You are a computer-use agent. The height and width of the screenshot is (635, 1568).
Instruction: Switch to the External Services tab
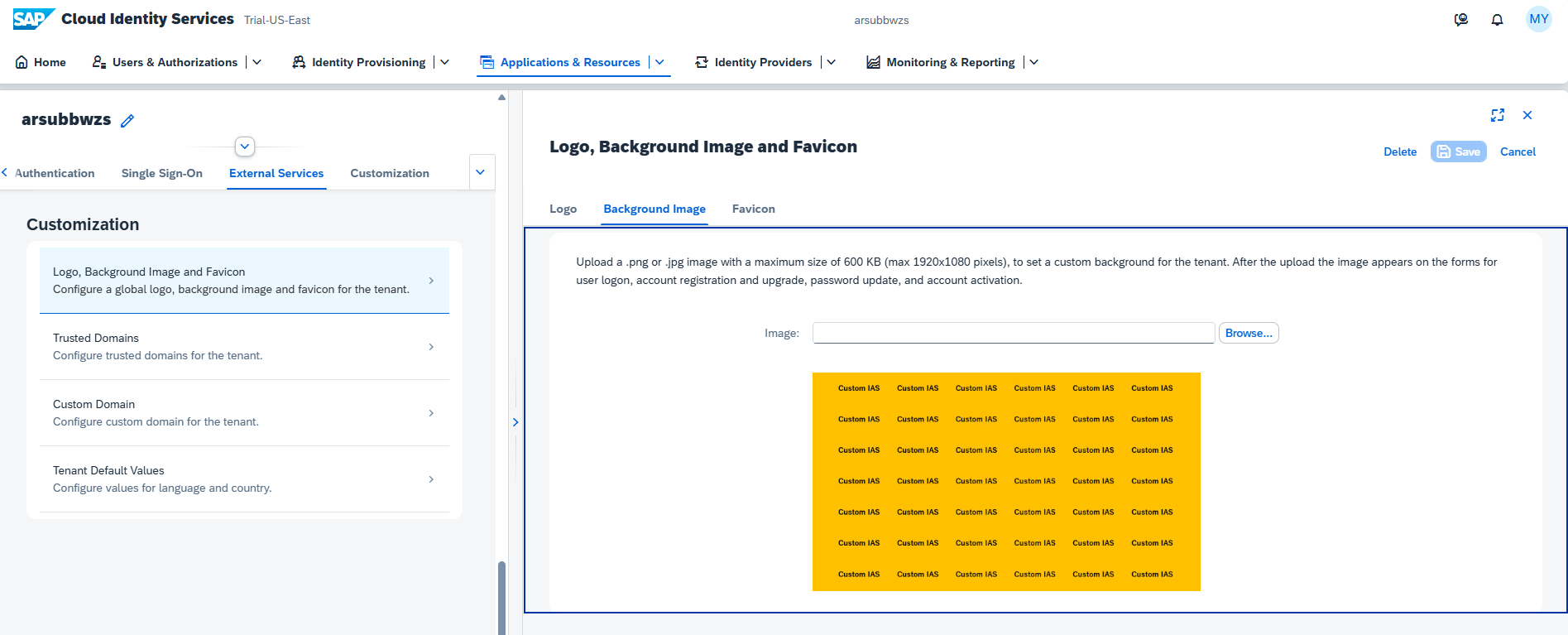pos(276,173)
